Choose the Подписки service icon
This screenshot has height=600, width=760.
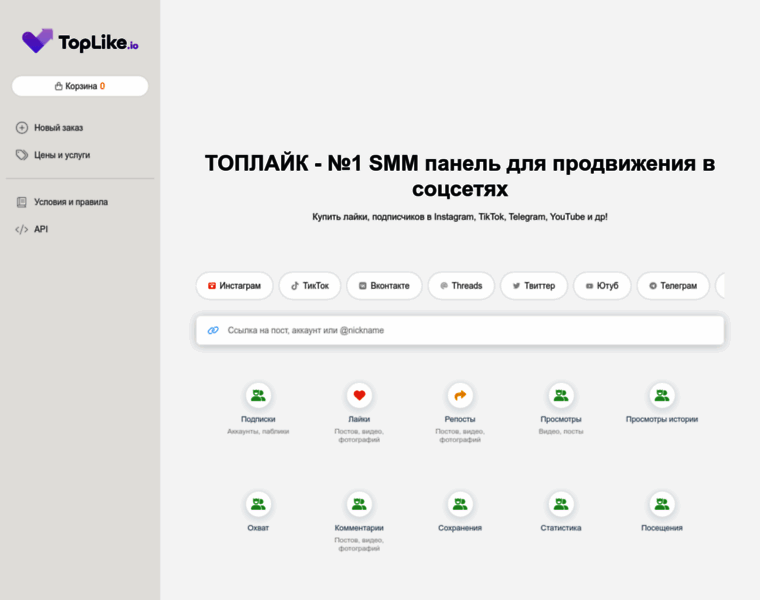coord(258,395)
